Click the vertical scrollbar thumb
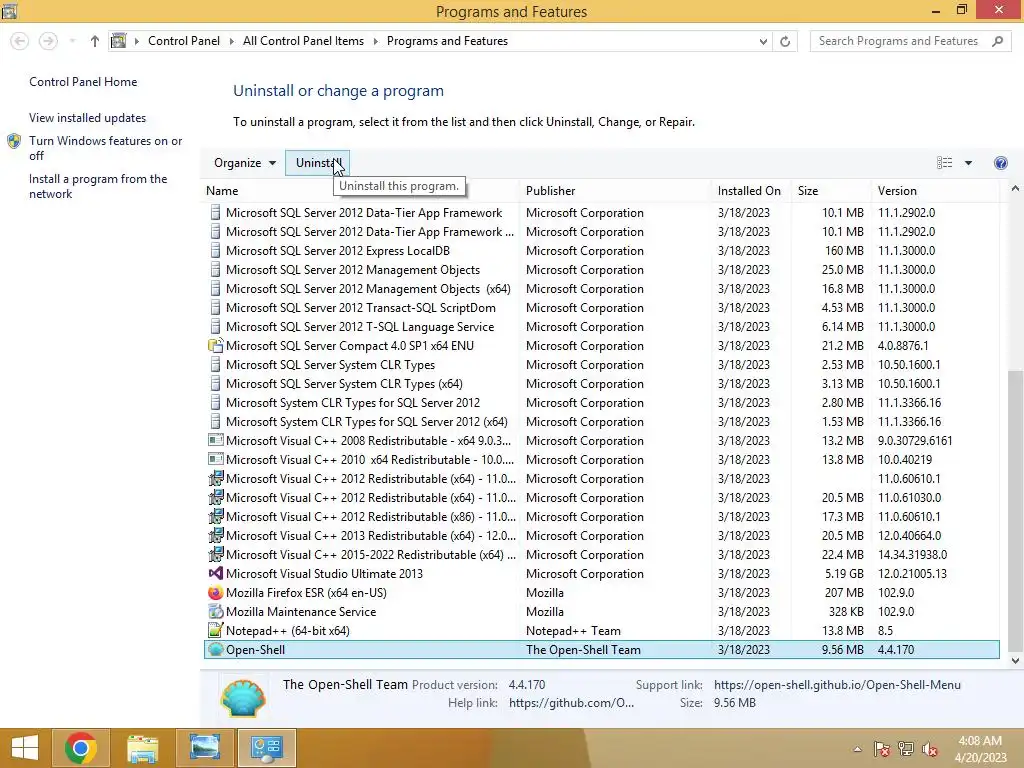Image resolution: width=1024 pixels, height=768 pixels. coord(1015,510)
